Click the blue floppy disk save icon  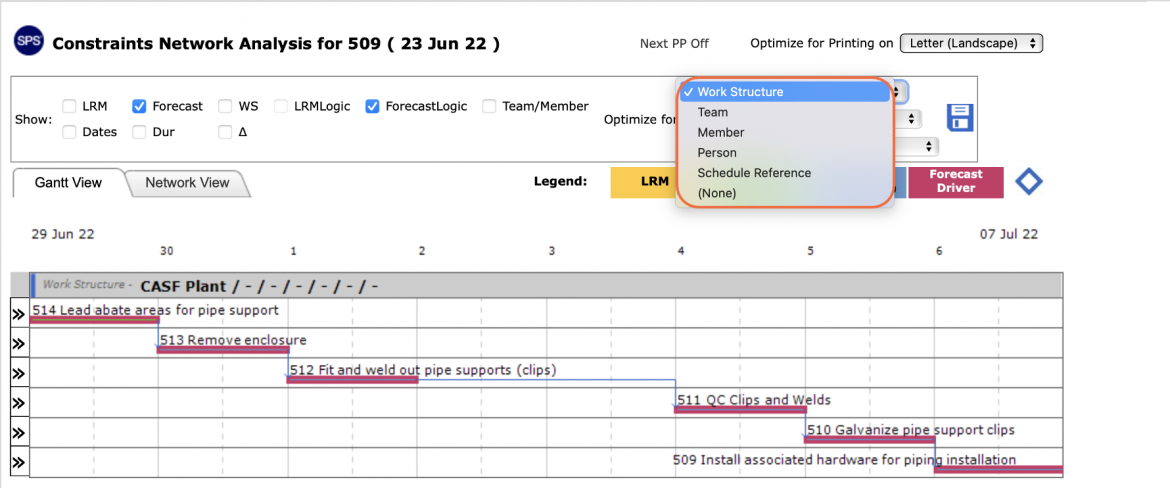click(x=960, y=119)
